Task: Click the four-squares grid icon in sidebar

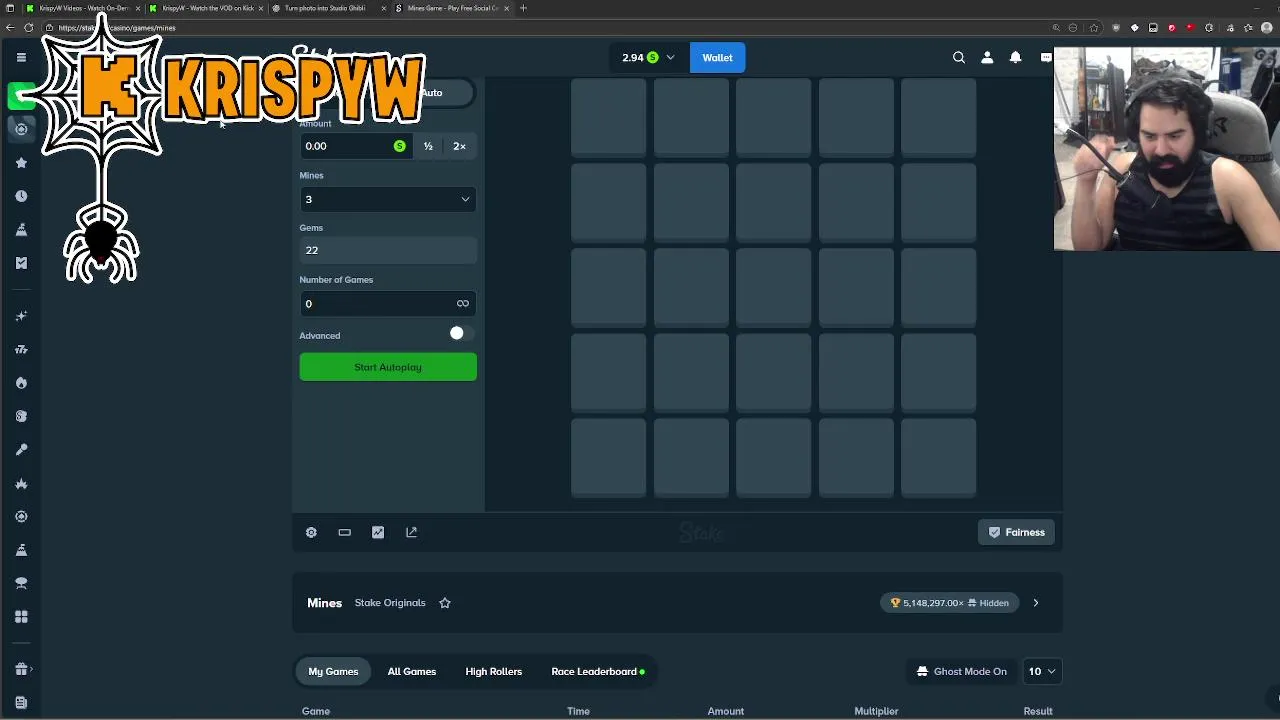Action: 21,617
